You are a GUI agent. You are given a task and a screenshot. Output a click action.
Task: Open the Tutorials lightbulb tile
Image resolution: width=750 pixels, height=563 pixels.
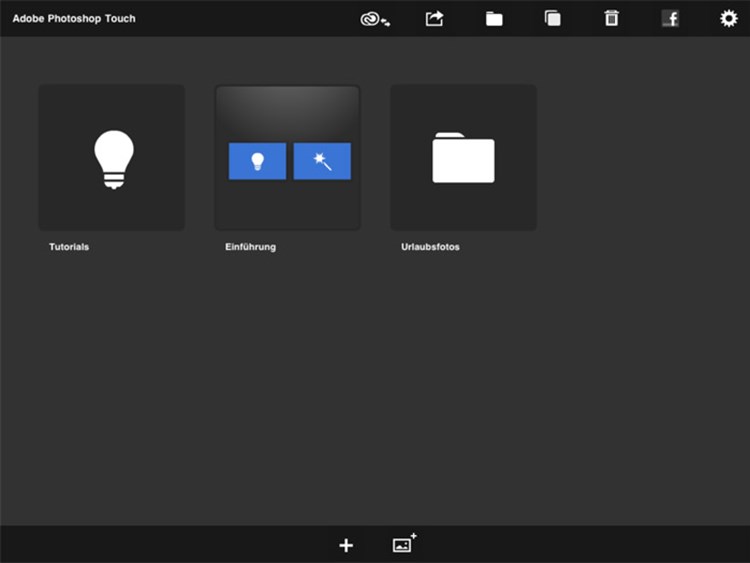pos(111,158)
